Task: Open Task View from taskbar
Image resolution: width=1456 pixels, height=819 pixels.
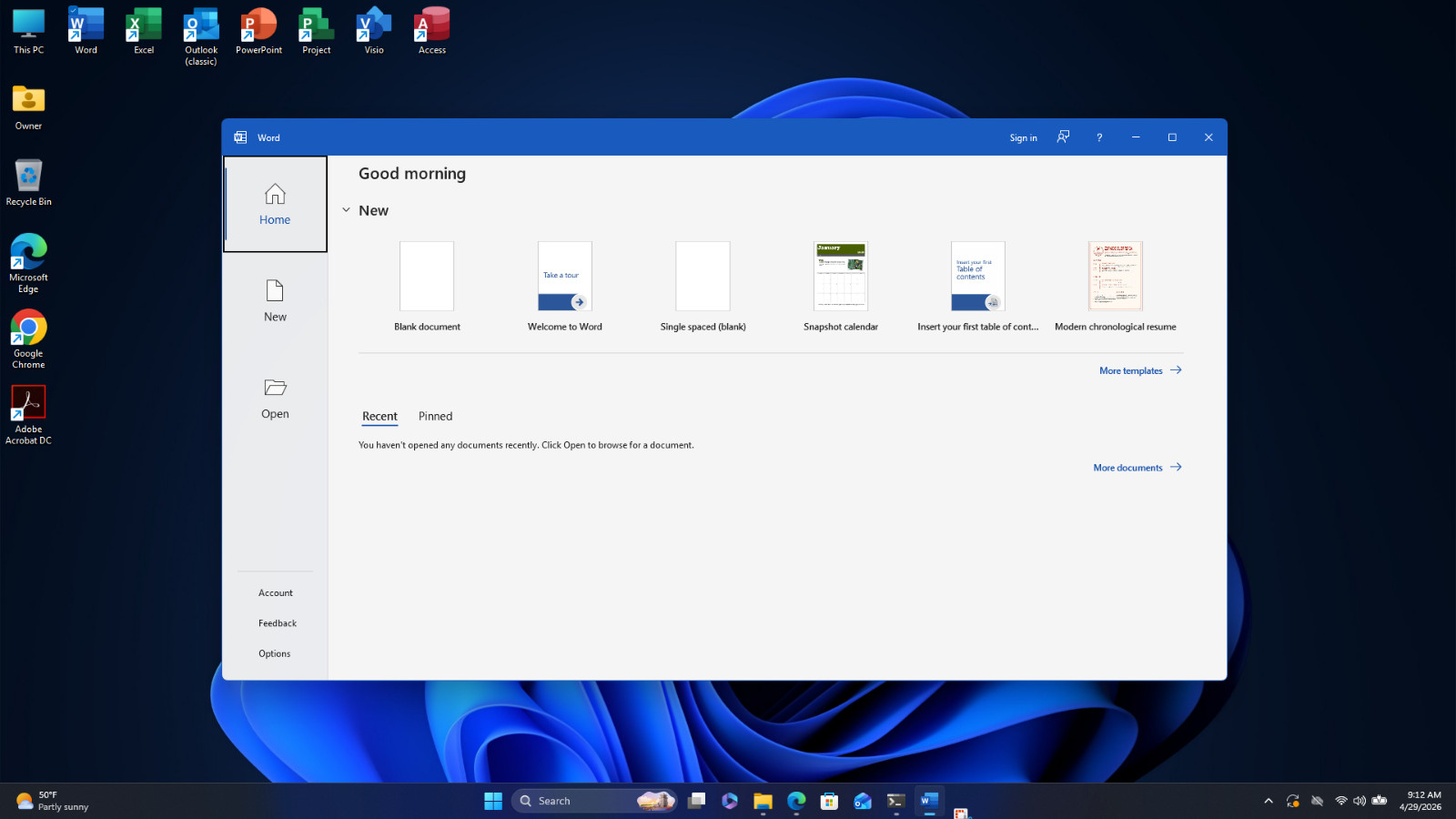Action: coord(696,801)
